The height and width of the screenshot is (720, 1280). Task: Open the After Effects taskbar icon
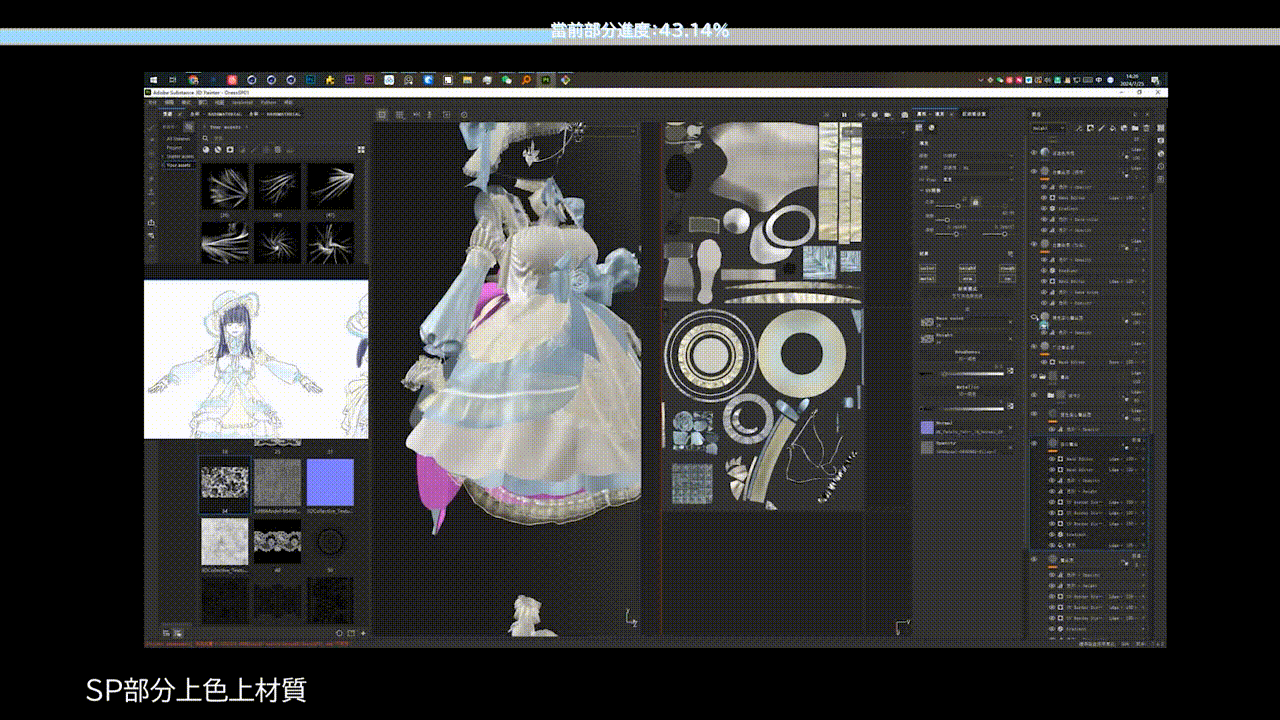(350, 80)
